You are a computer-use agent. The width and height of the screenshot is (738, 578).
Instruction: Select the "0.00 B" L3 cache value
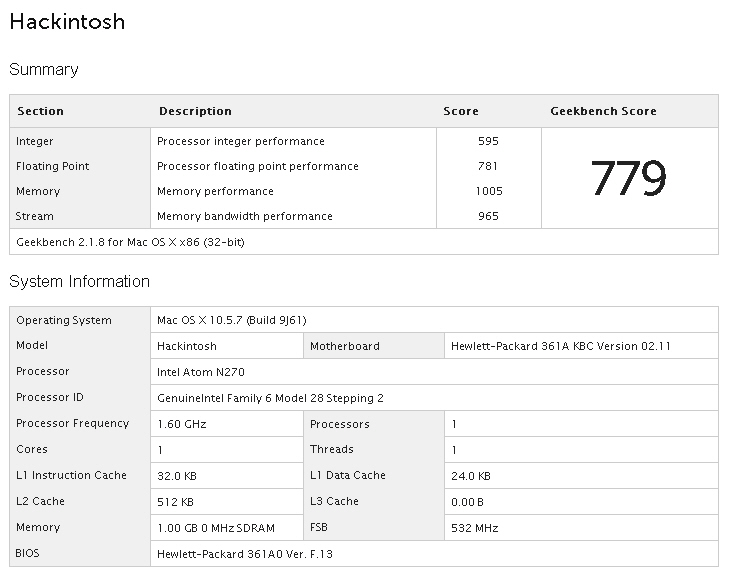(x=467, y=502)
